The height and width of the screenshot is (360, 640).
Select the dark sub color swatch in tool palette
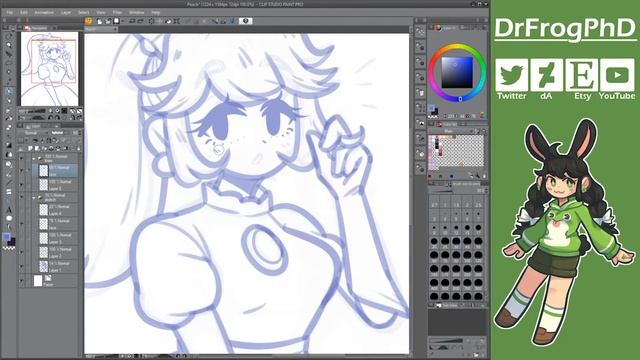point(12,242)
